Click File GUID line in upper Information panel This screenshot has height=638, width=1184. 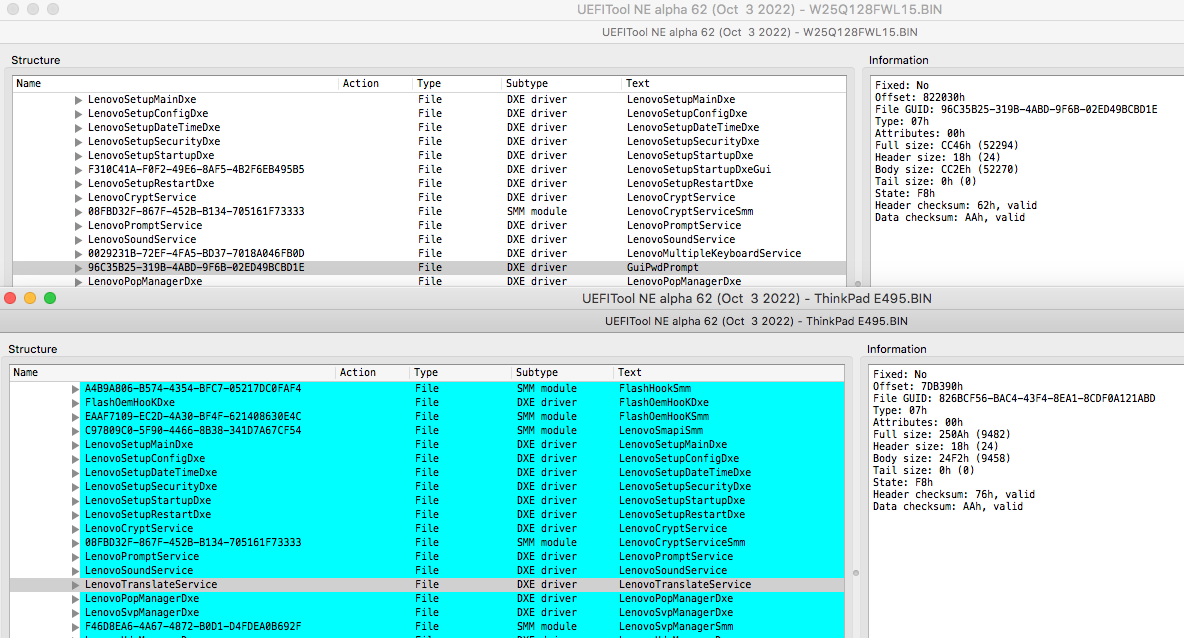point(1016,109)
